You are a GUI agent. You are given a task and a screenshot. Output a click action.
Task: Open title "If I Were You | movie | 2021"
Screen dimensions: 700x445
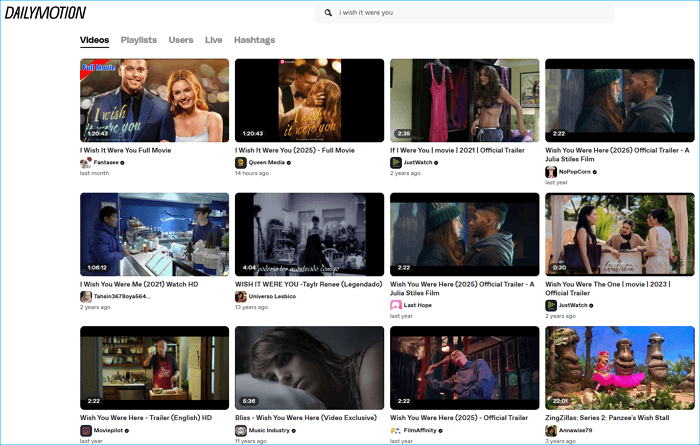point(457,150)
